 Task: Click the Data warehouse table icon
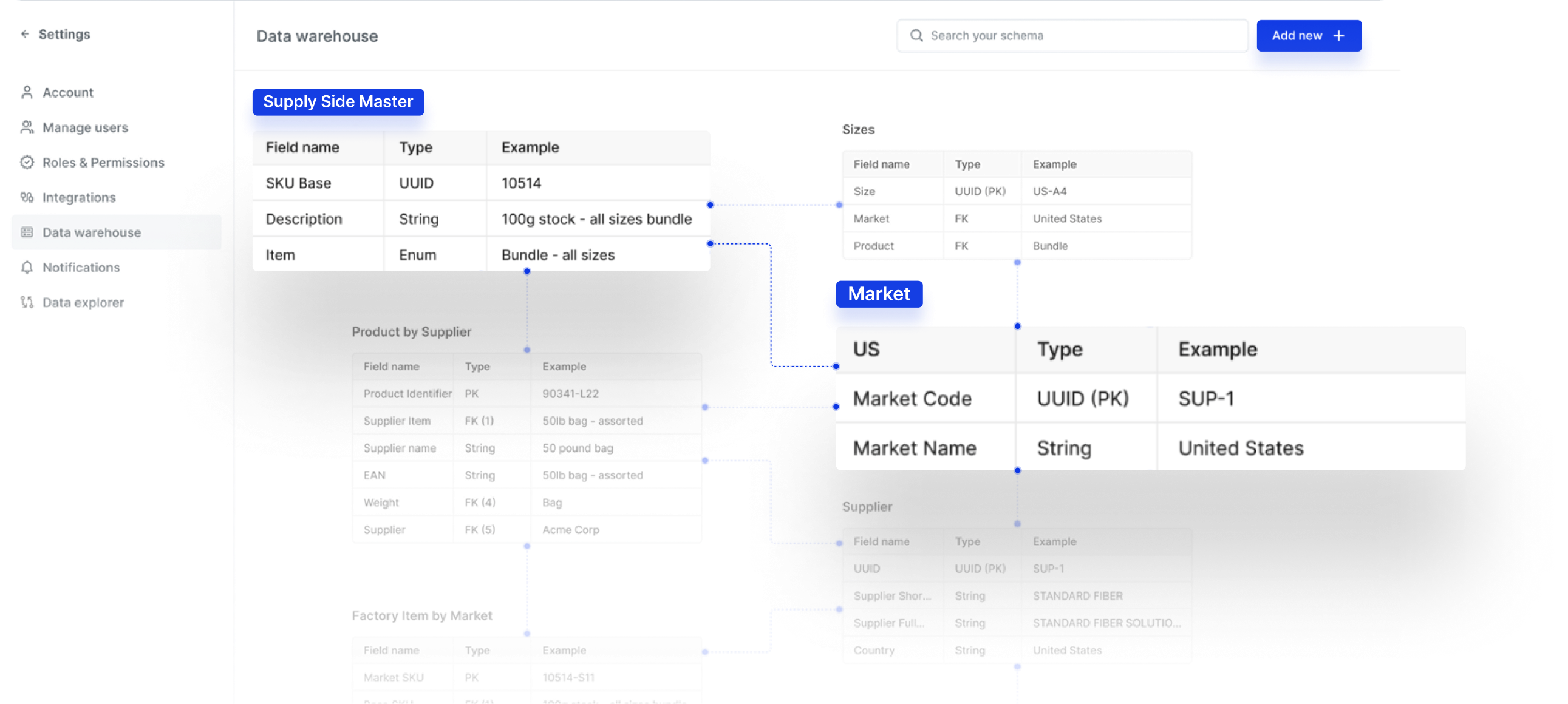pyautogui.click(x=27, y=232)
